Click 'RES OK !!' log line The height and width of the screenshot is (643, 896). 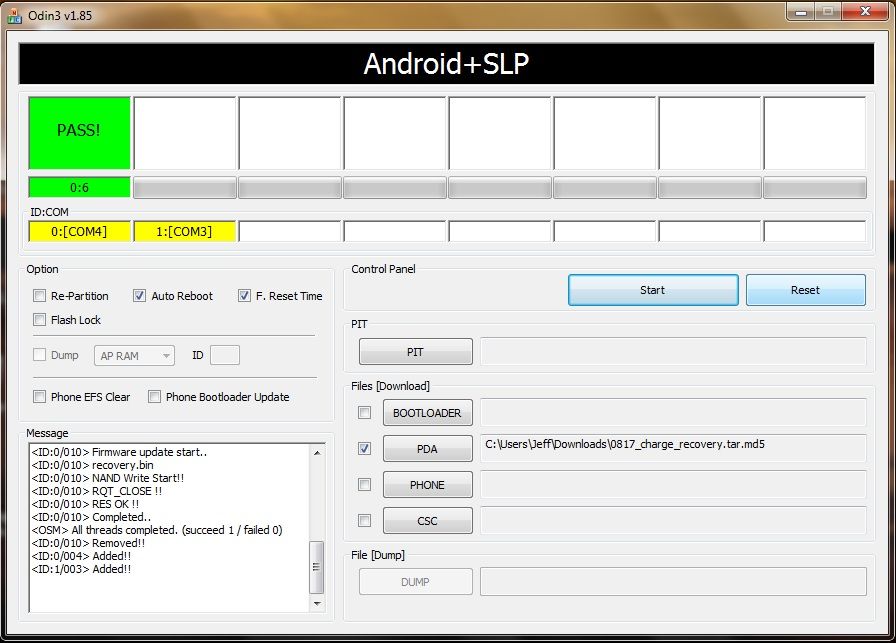(x=86, y=504)
